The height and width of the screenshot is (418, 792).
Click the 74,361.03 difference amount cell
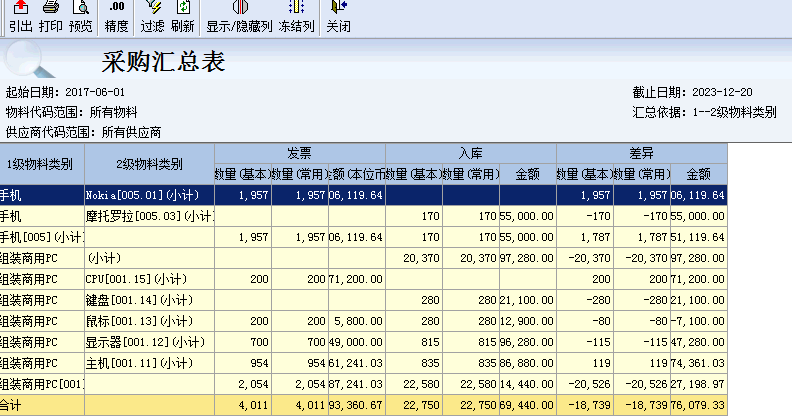pyautogui.click(x=699, y=363)
